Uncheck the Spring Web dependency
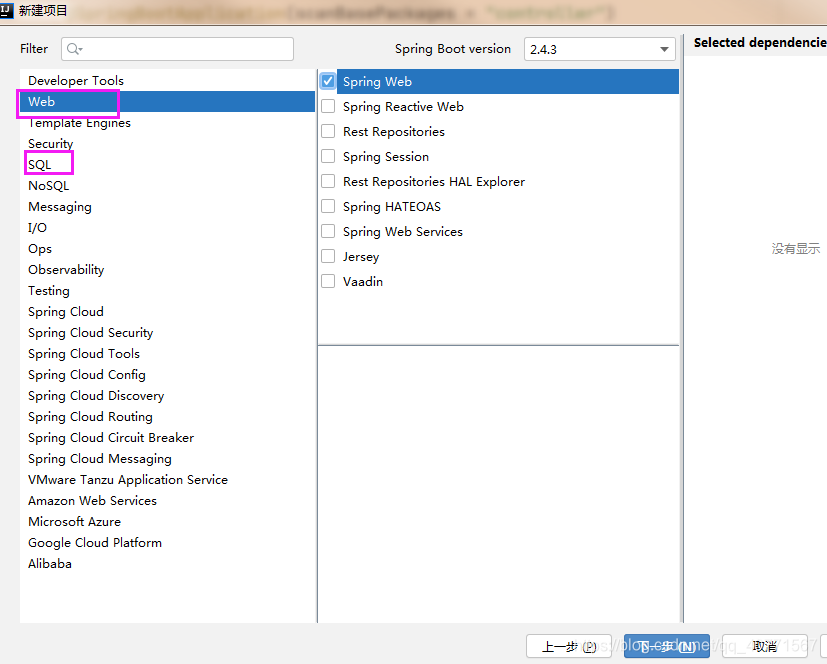827x664 pixels. pos(327,81)
